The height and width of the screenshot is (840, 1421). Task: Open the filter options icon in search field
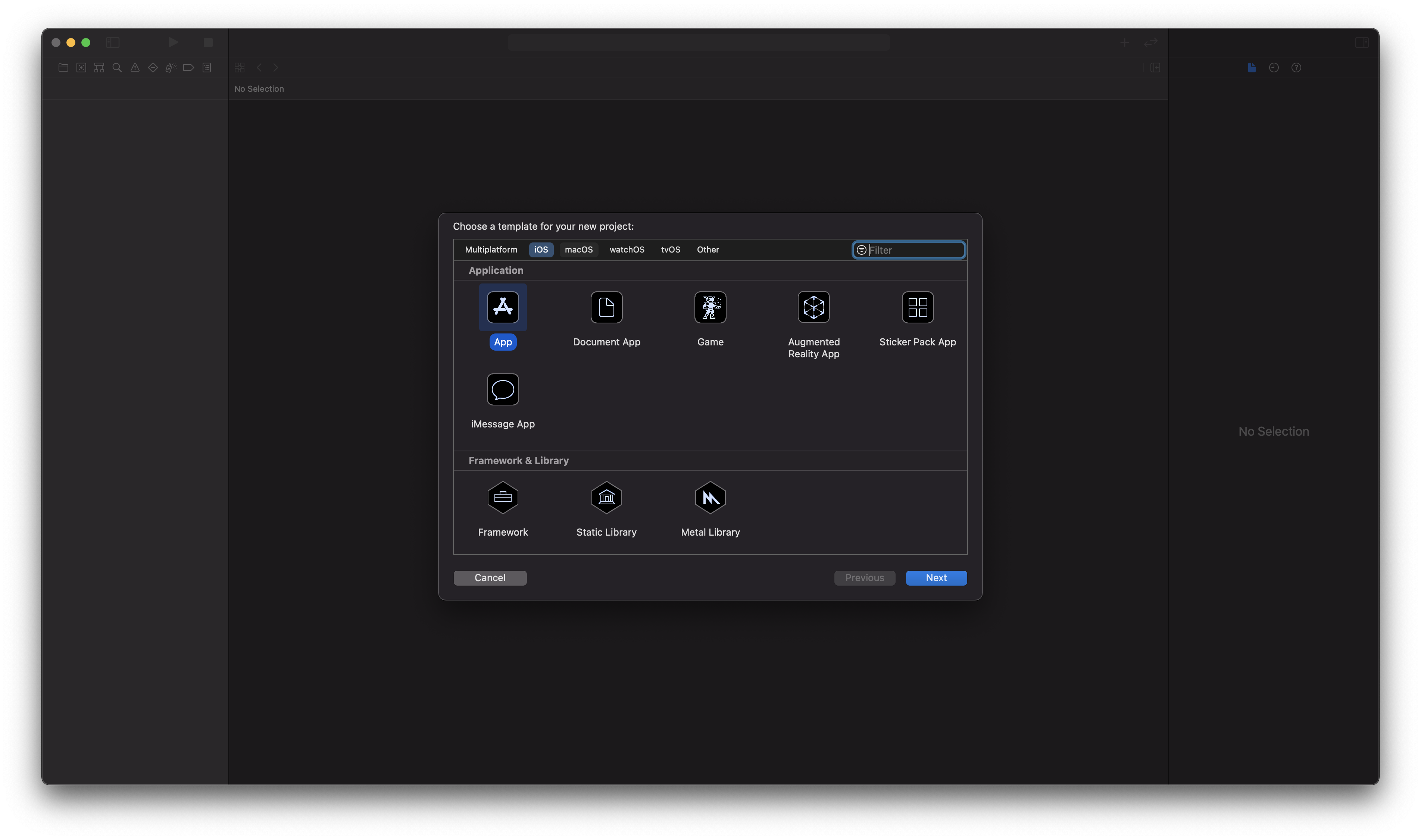click(861, 250)
